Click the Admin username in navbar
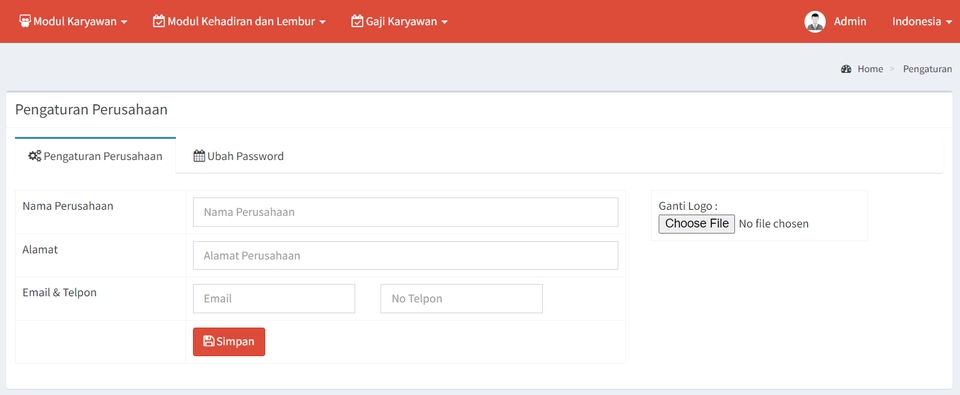The height and width of the screenshot is (395, 960). pyautogui.click(x=850, y=21)
